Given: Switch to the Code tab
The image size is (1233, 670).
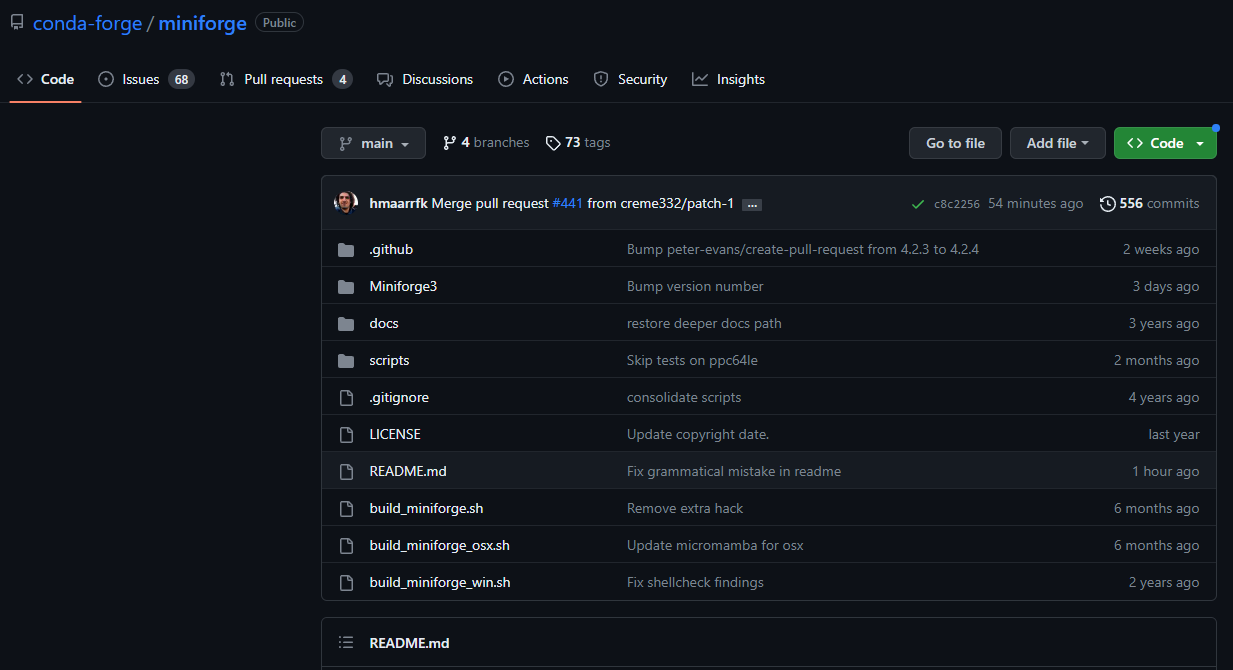Looking at the screenshot, I should click(x=46, y=79).
